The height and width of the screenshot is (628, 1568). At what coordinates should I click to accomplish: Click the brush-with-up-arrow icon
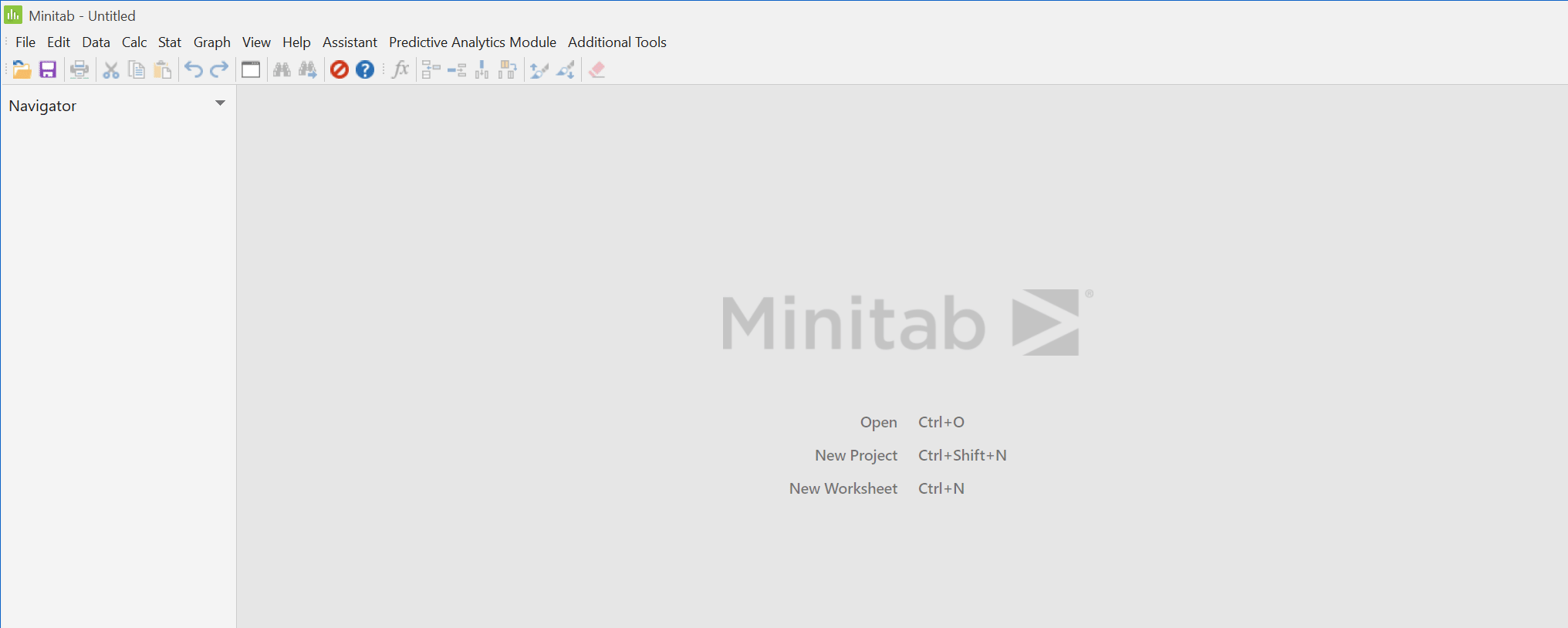(539, 69)
